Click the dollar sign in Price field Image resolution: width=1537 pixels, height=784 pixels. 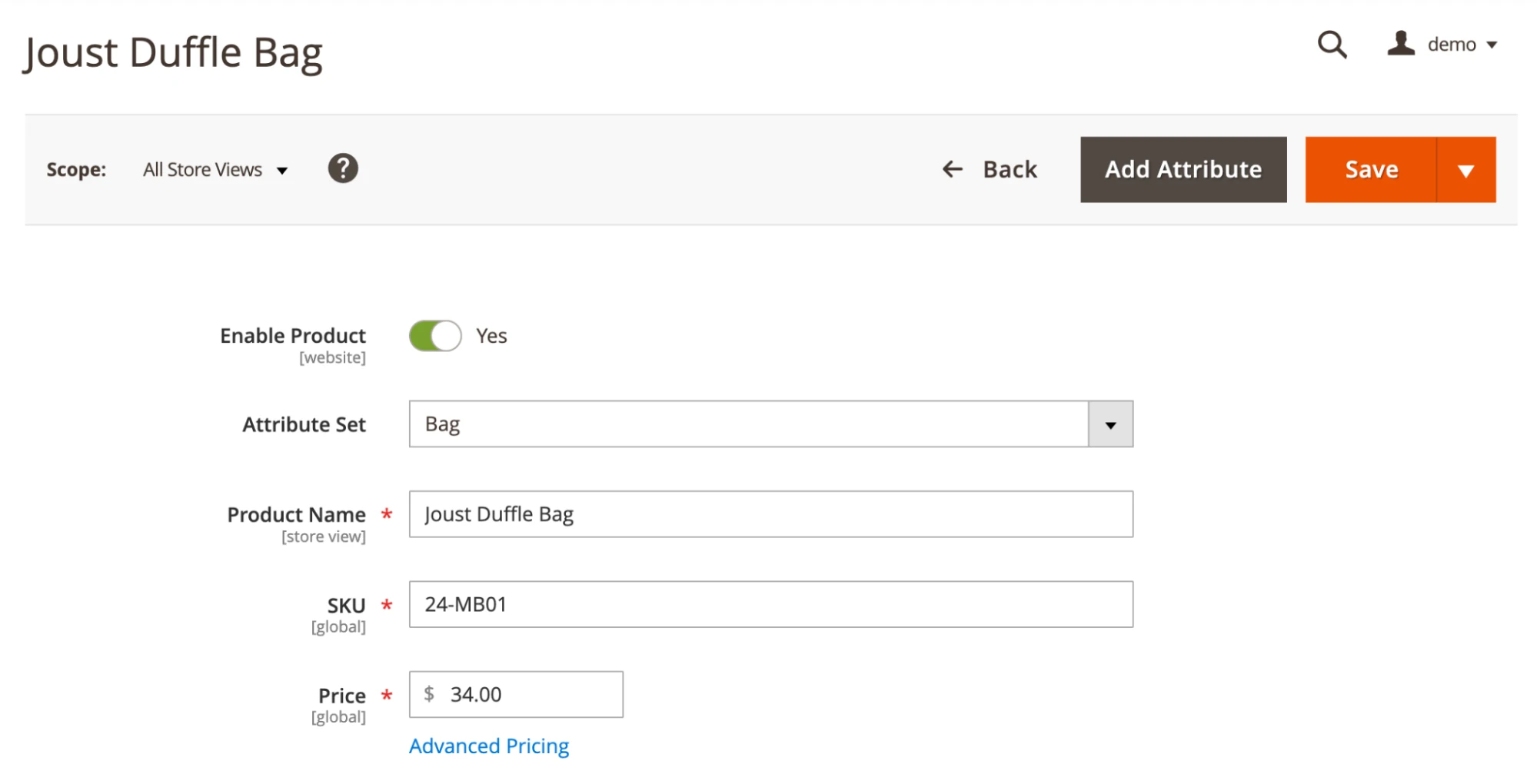click(429, 694)
